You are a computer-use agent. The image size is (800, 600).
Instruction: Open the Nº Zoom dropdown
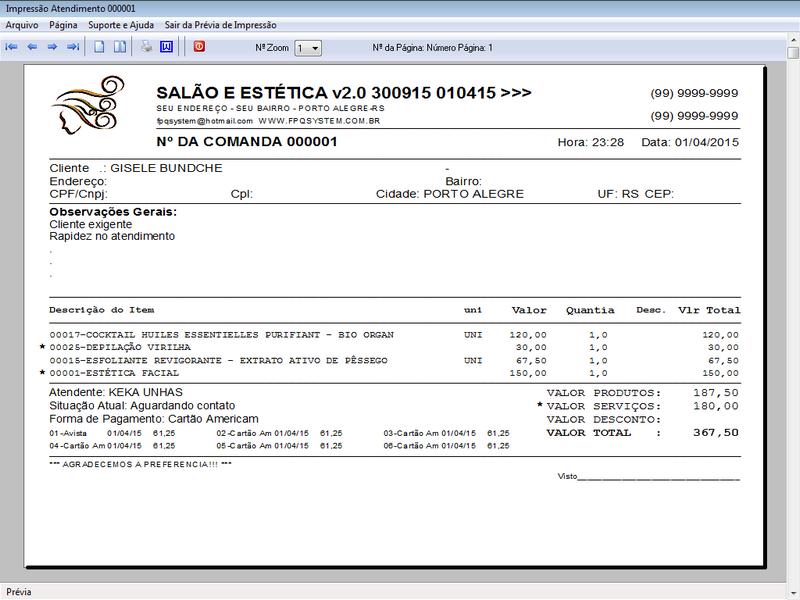click(308, 48)
